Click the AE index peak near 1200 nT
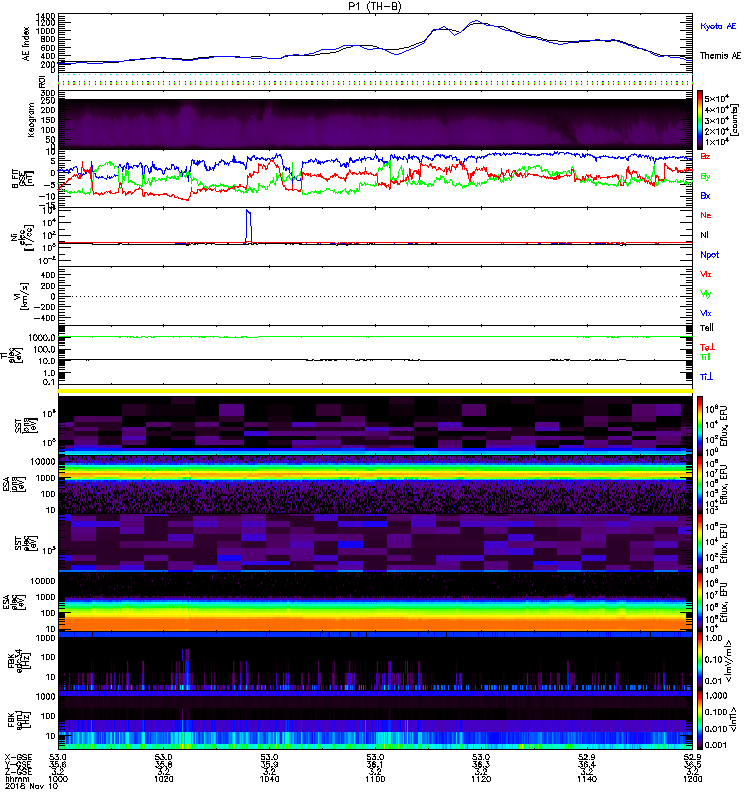750x800 pixels. (x=477, y=22)
